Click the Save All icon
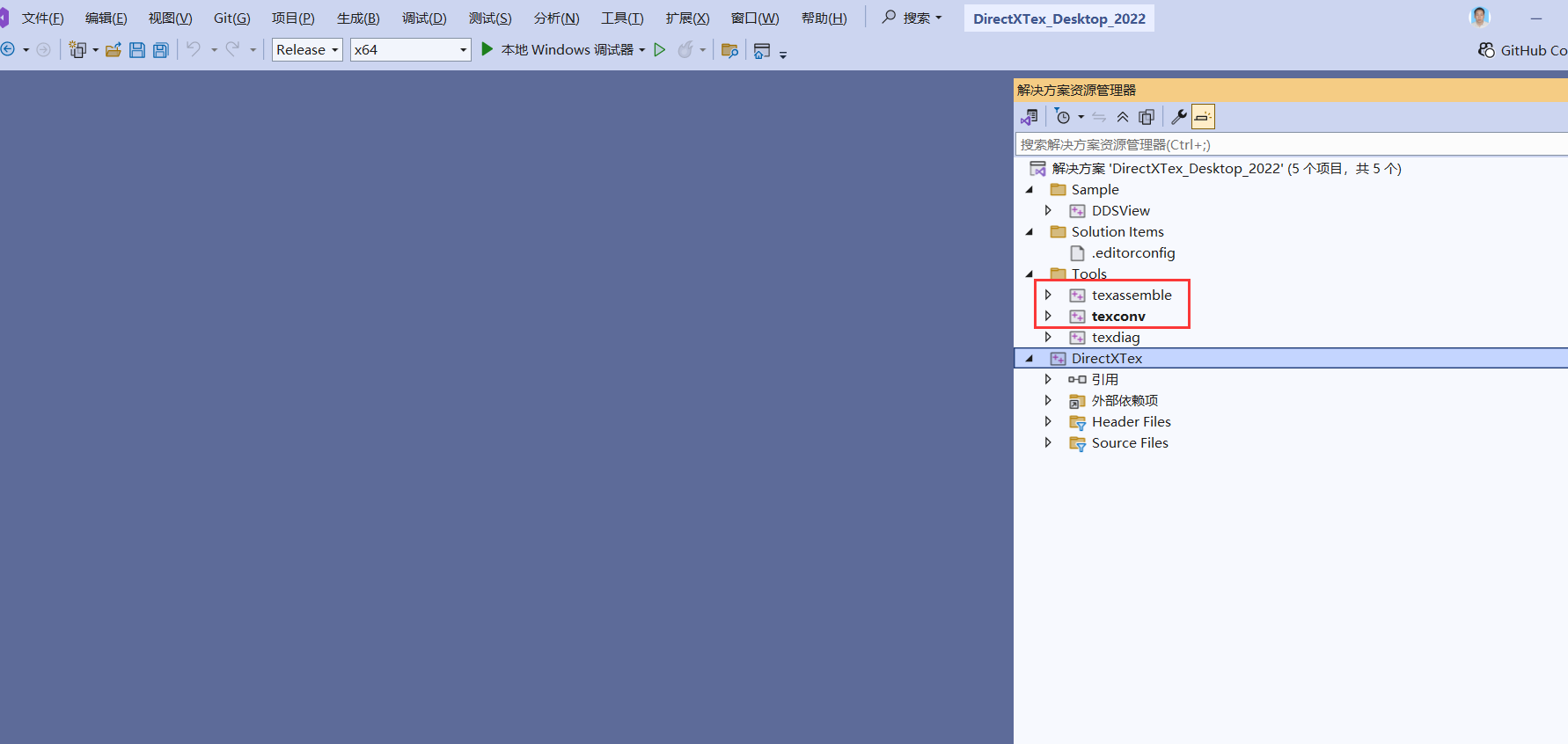The image size is (1568, 744). 161,50
